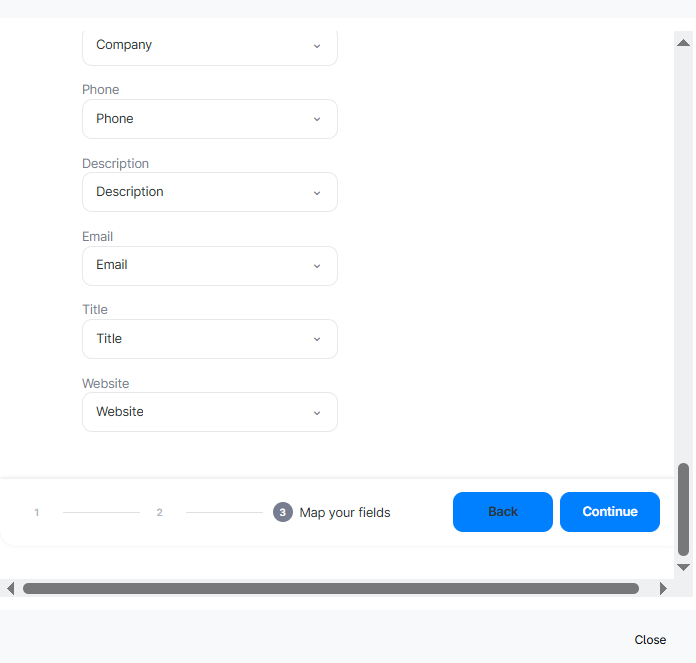Expand the Phone field dropdown
Viewport: 696px width, 663px height.
209,119
